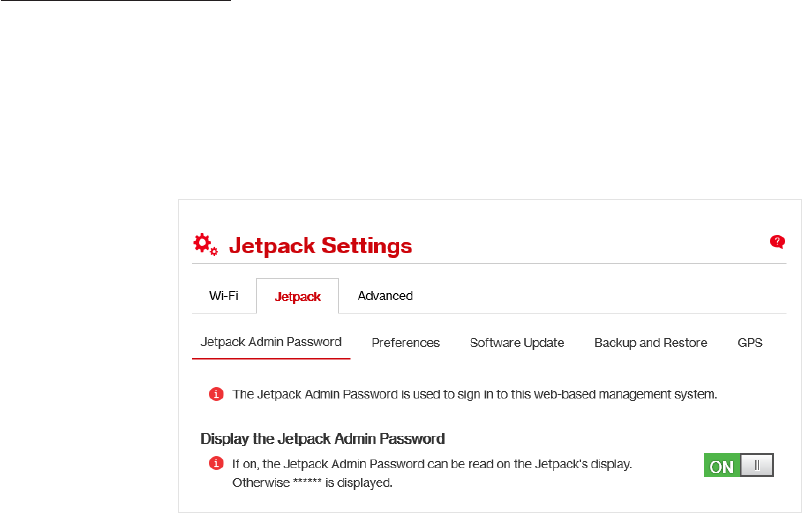Click the Display the Jetpack Admin Password heading

pos(323,439)
